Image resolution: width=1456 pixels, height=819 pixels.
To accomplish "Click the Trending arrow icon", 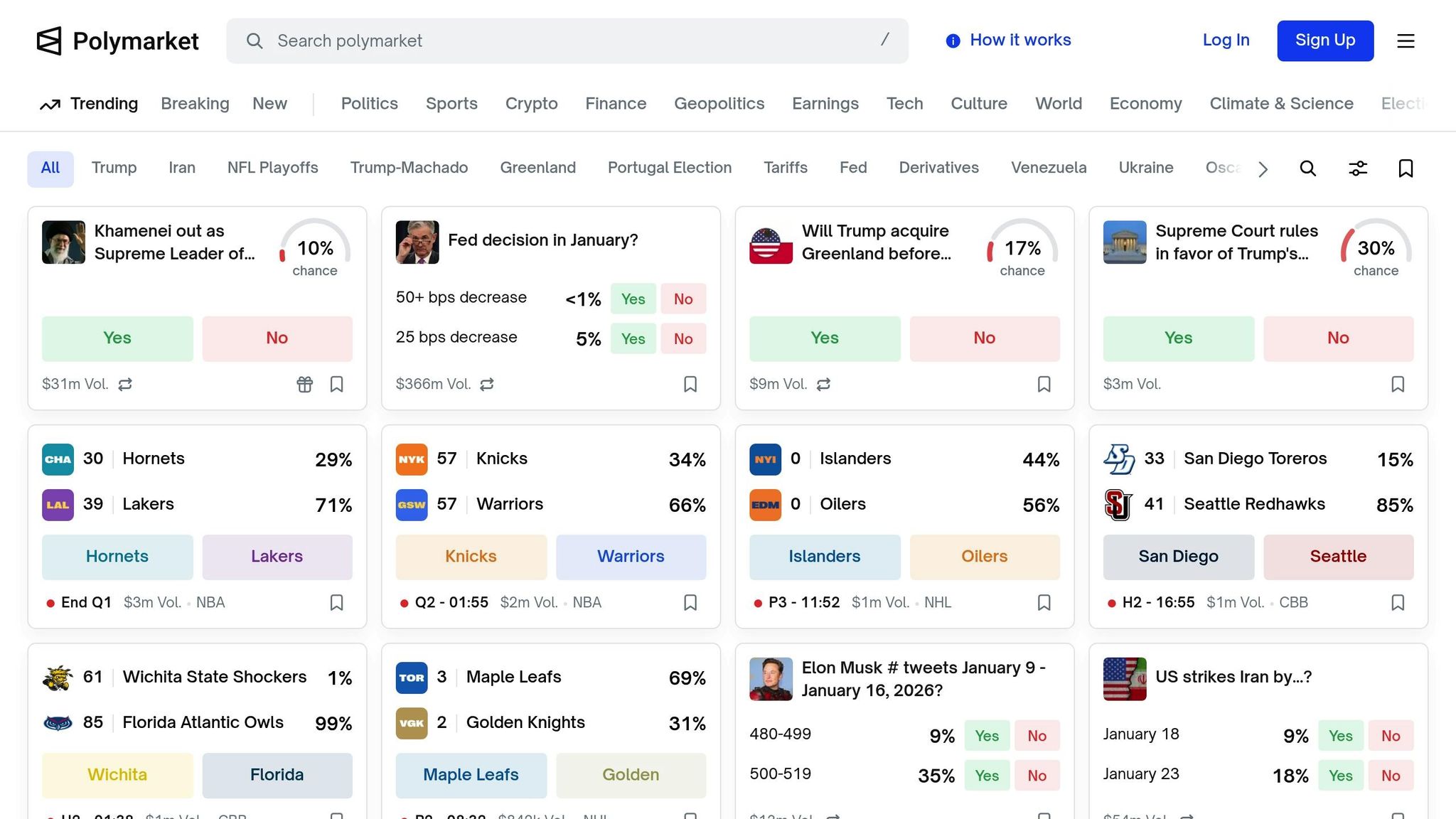I will (50, 105).
